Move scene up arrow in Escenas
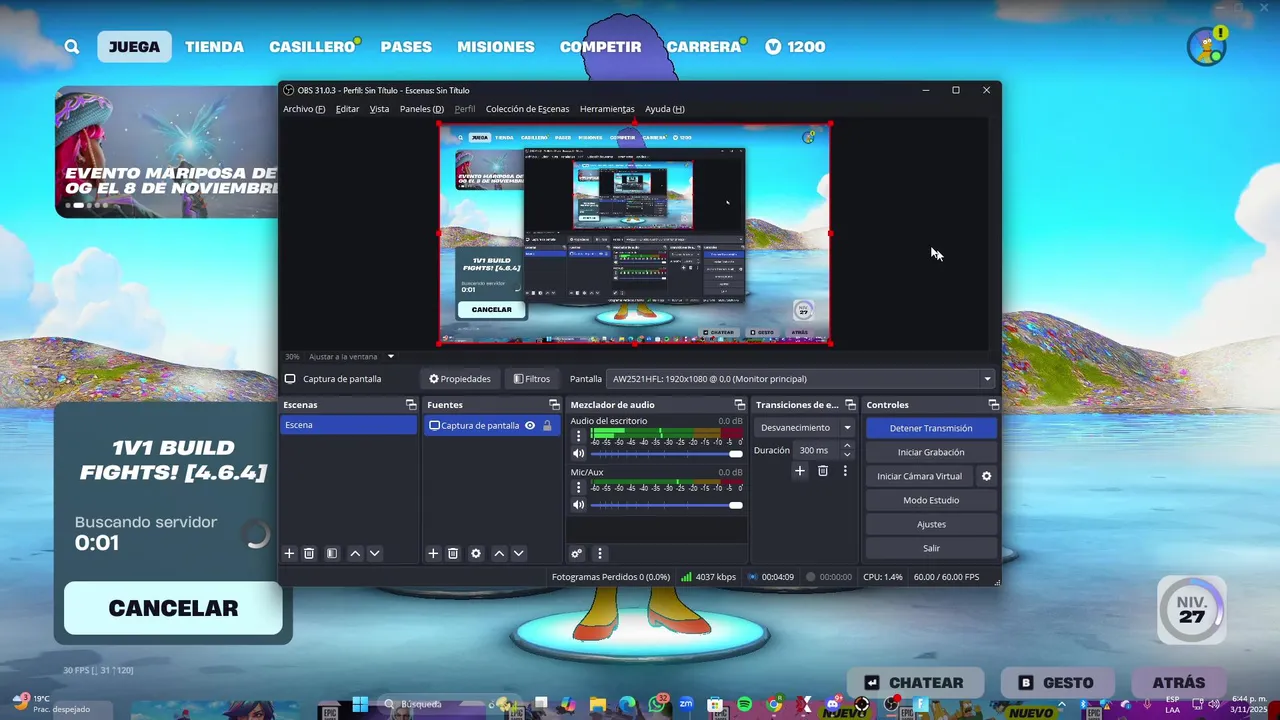Viewport: 1280px width, 720px height. click(355, 553)
